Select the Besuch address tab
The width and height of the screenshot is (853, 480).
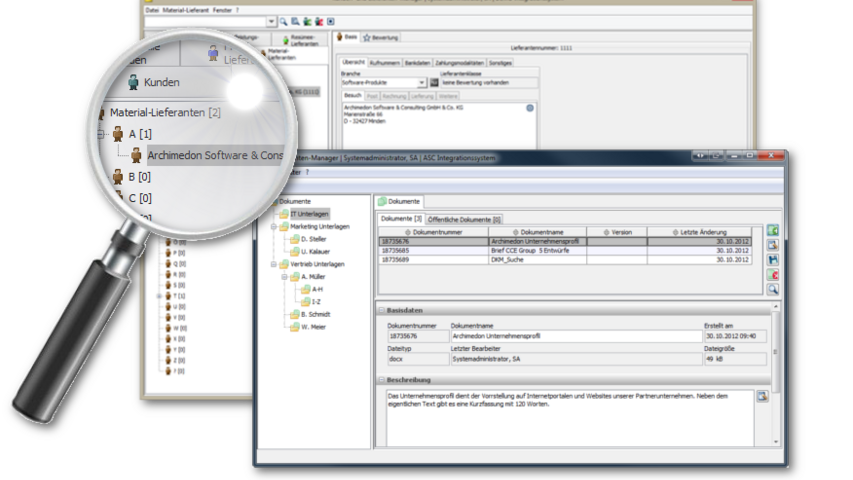353,95
